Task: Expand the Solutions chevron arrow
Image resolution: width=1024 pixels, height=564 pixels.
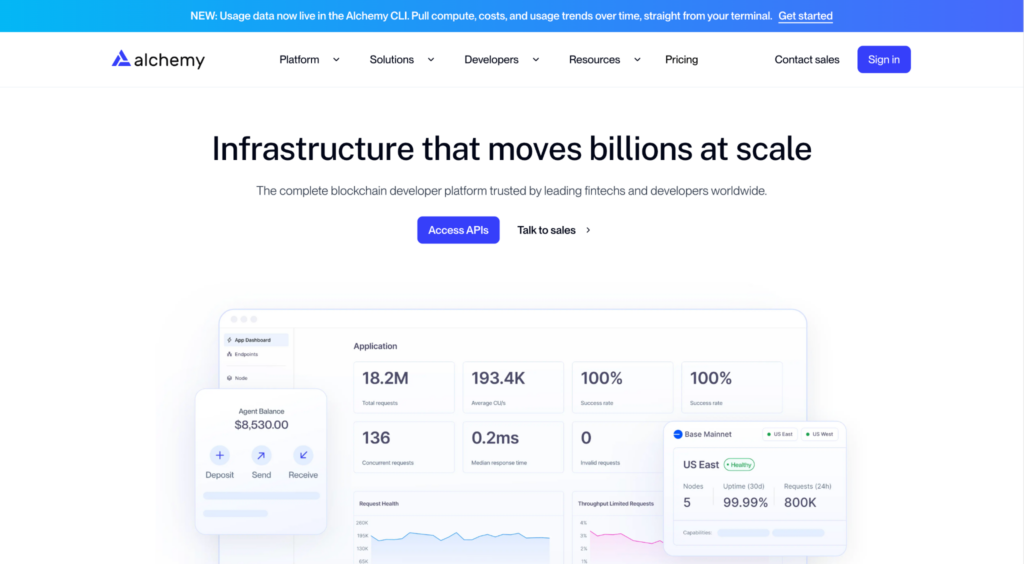Action: pos(431,59)
